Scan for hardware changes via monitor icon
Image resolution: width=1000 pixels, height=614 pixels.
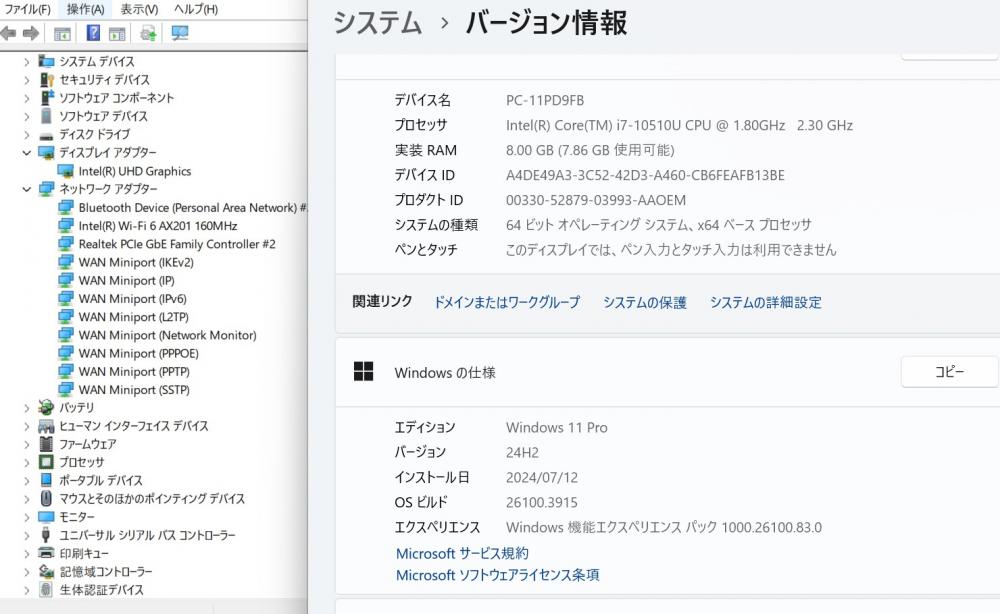180,33
